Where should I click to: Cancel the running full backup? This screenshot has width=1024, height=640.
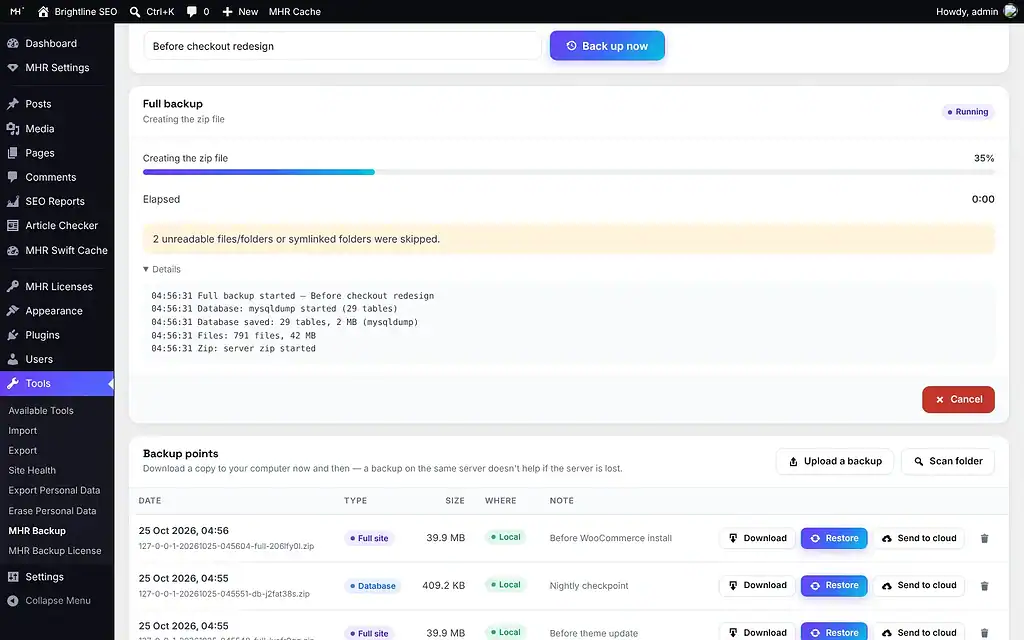tap(958, 399)
